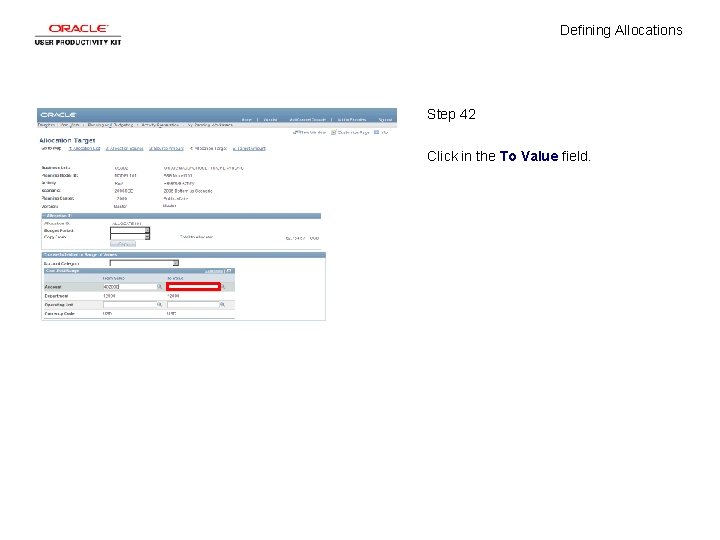Click the Customize link in grid header
The image size is (720, 540).
tap(214, 271)
